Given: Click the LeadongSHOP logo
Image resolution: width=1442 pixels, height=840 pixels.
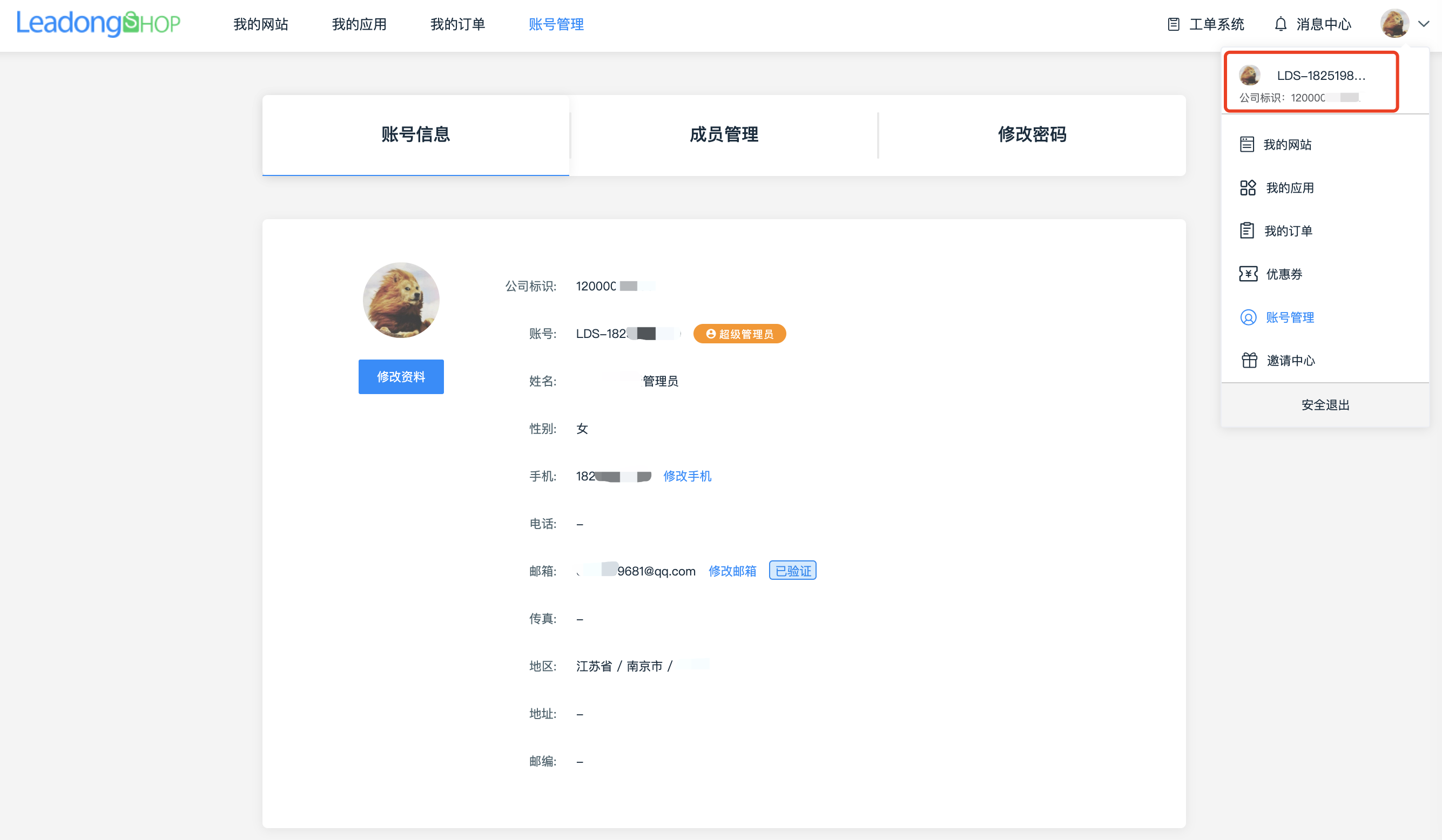Looking at the screenshot, I should click(x=98, y=23).
